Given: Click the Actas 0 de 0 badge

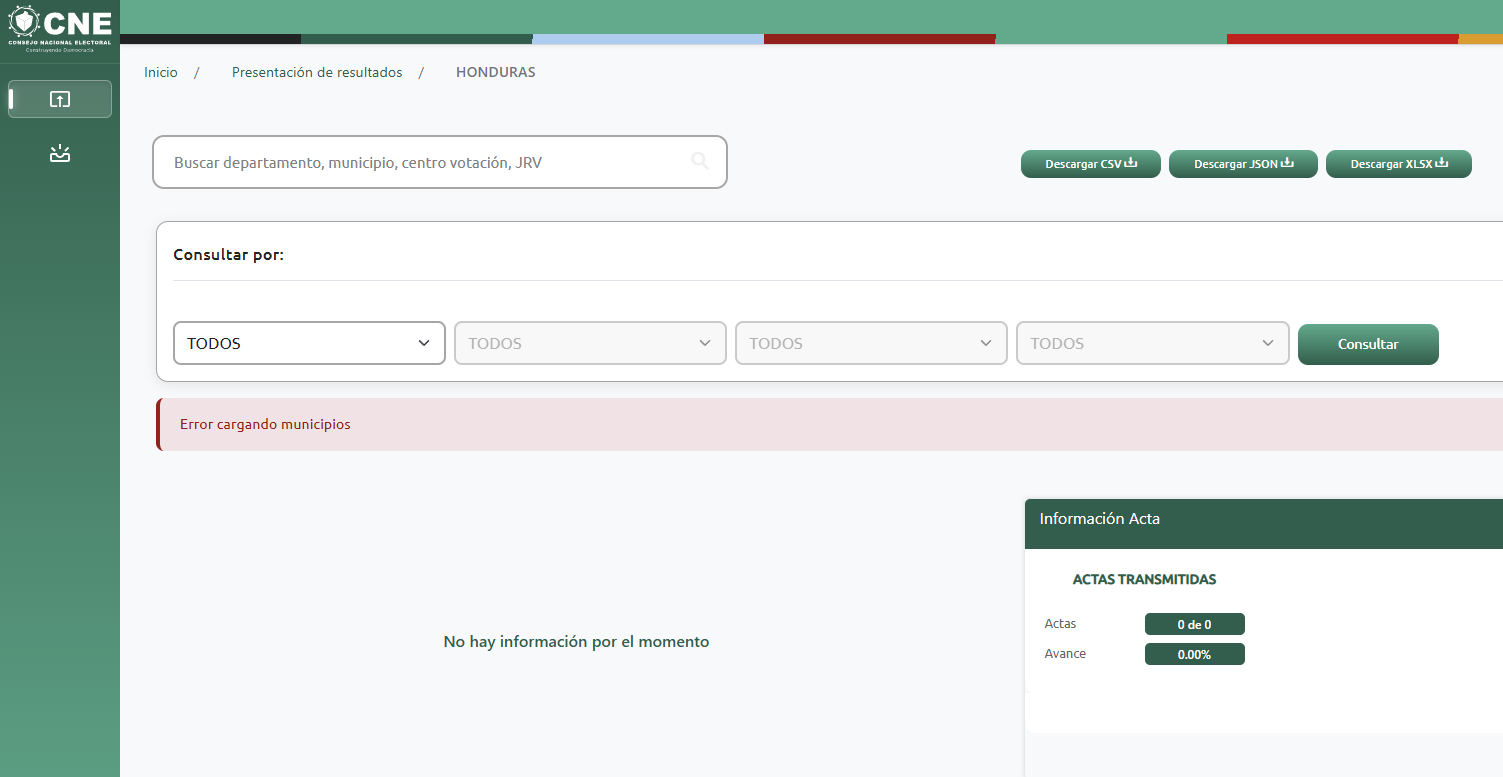Looking at the screenshot, I should click(1194, 624).
